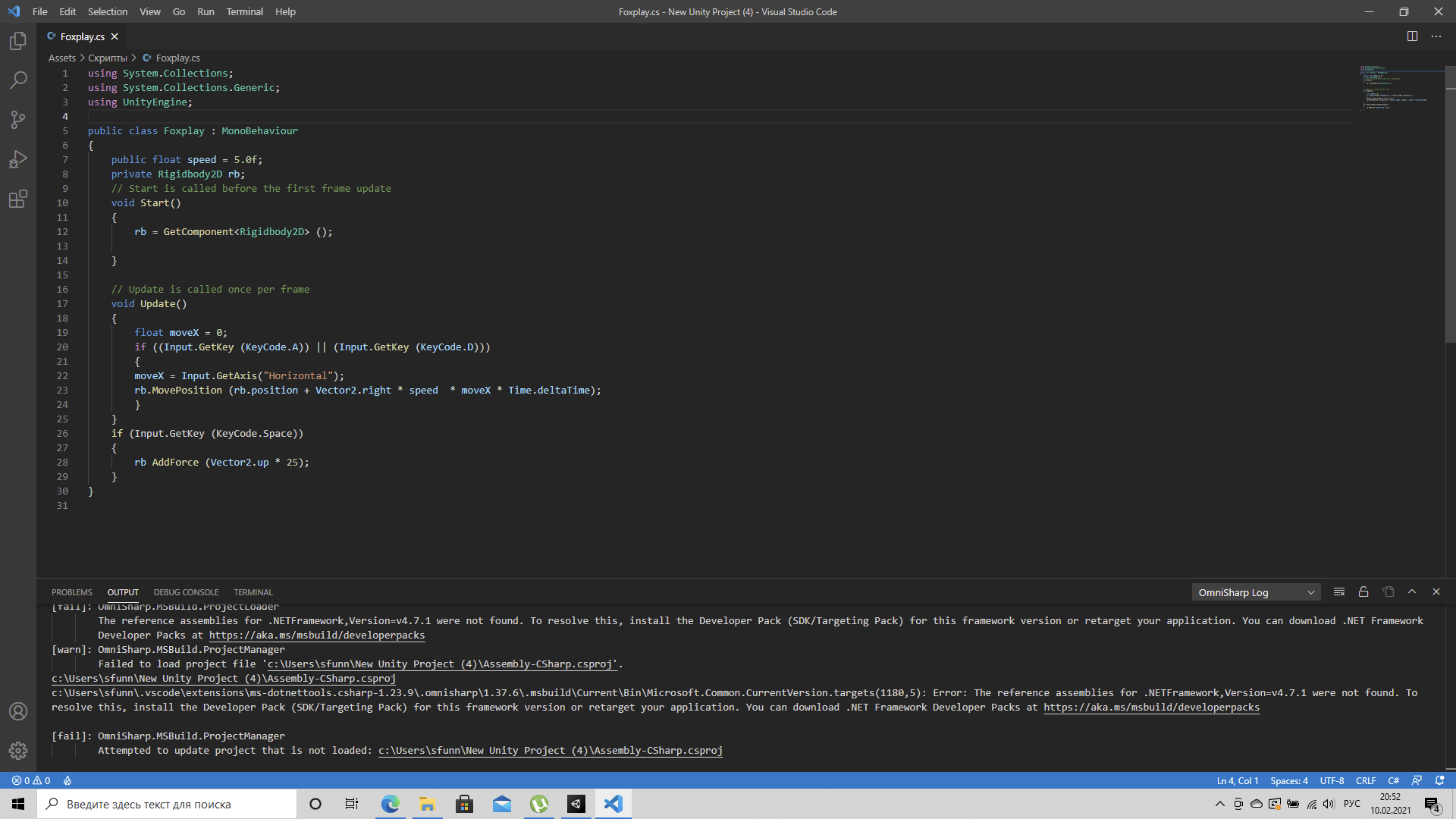Open the Windows Action Center notifications
The width and height of the screenshot is (1456, 819).
coord(1432,804)
